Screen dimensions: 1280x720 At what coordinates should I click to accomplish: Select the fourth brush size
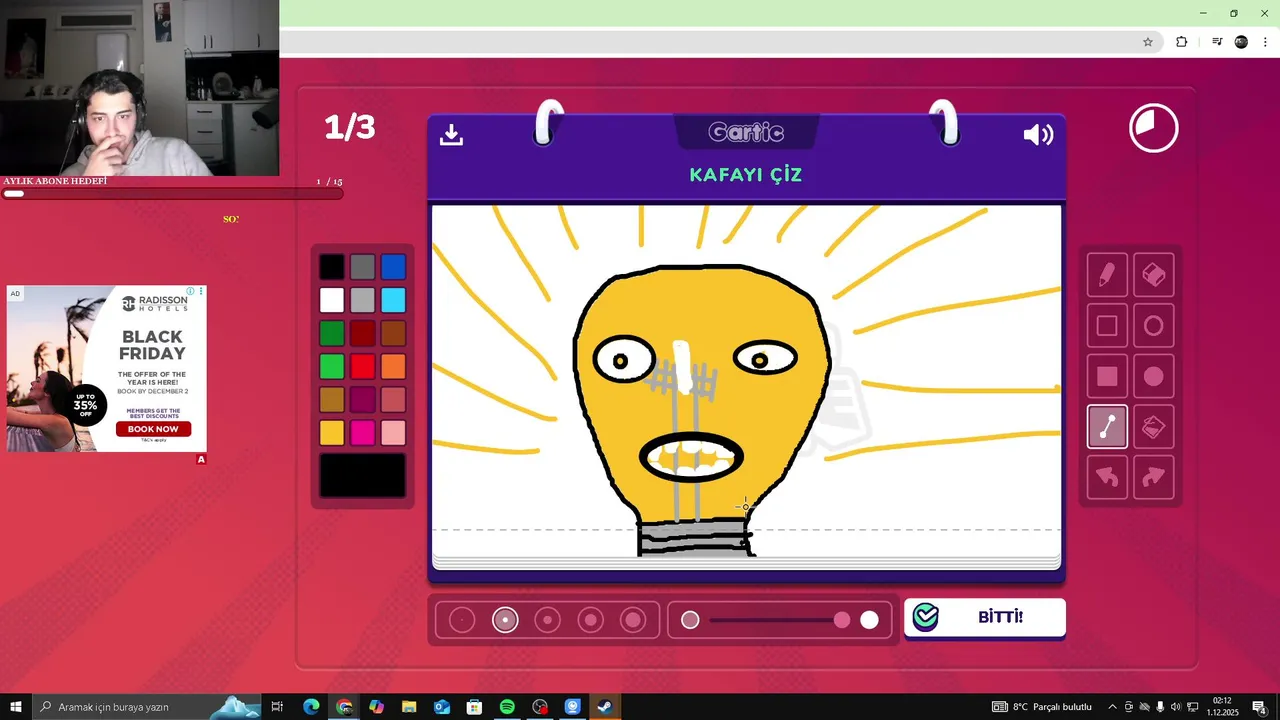[591, 620]
